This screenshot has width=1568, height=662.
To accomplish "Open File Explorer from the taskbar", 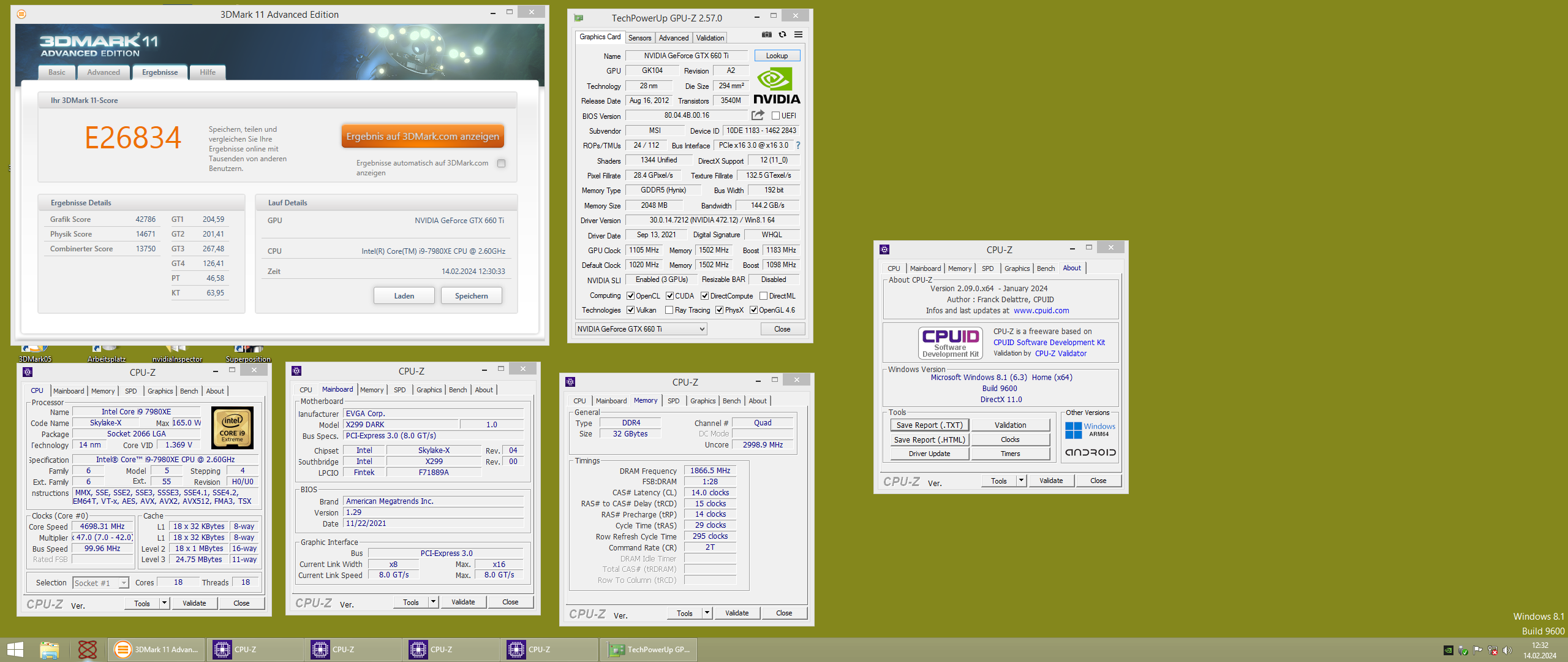I will [x=50, y=650].
